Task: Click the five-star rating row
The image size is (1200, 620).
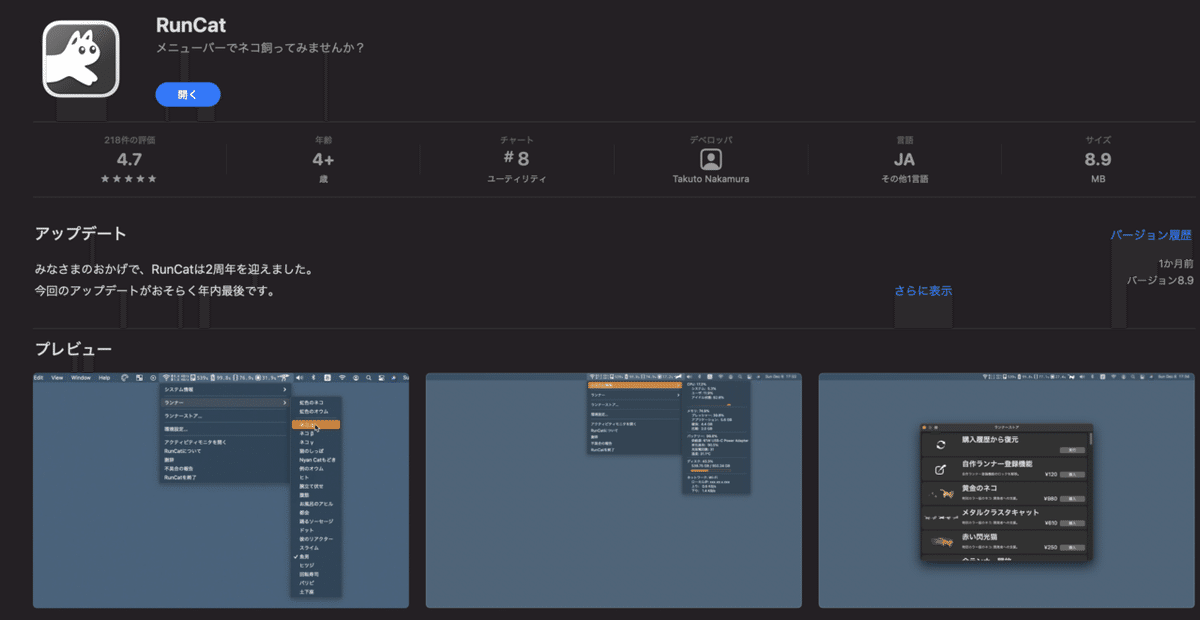Action: [129, 179]
